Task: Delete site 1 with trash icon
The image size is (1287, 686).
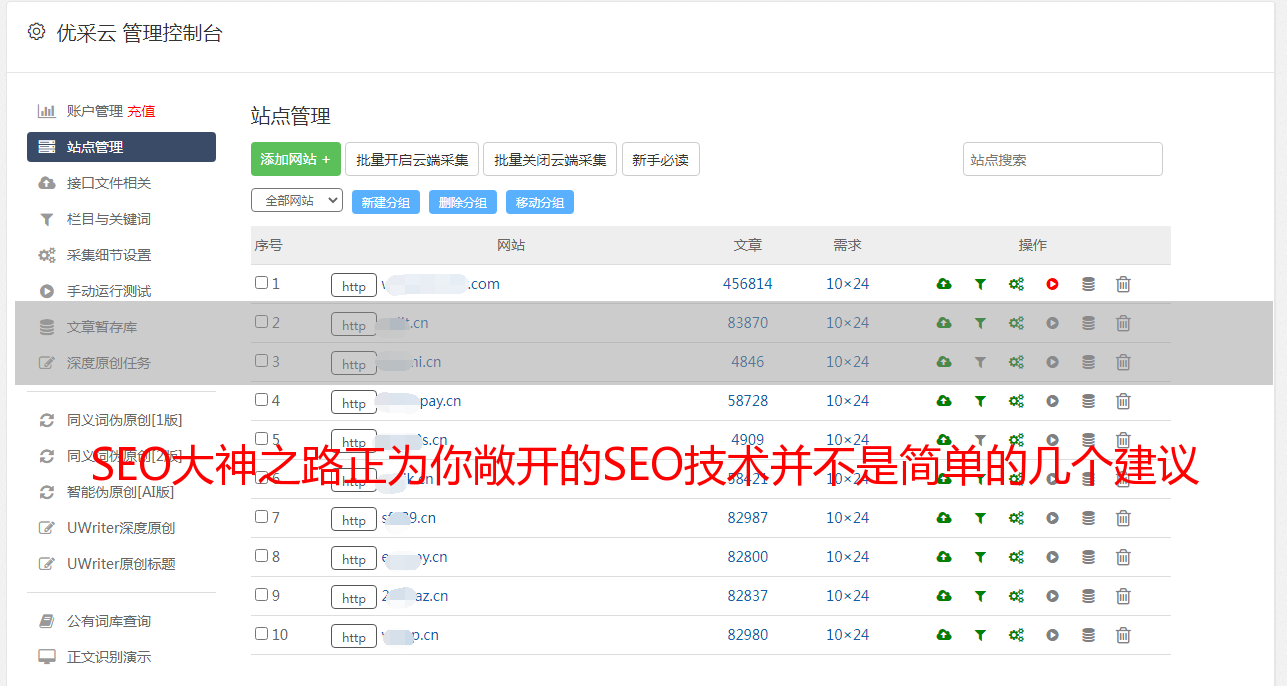Action: pyautogui.click(x=1123, y=284)
